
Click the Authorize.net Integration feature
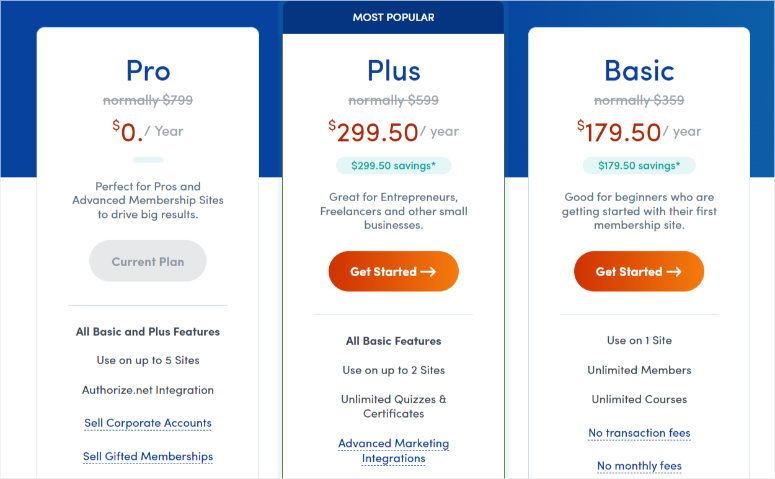click(x=148, y=390)
